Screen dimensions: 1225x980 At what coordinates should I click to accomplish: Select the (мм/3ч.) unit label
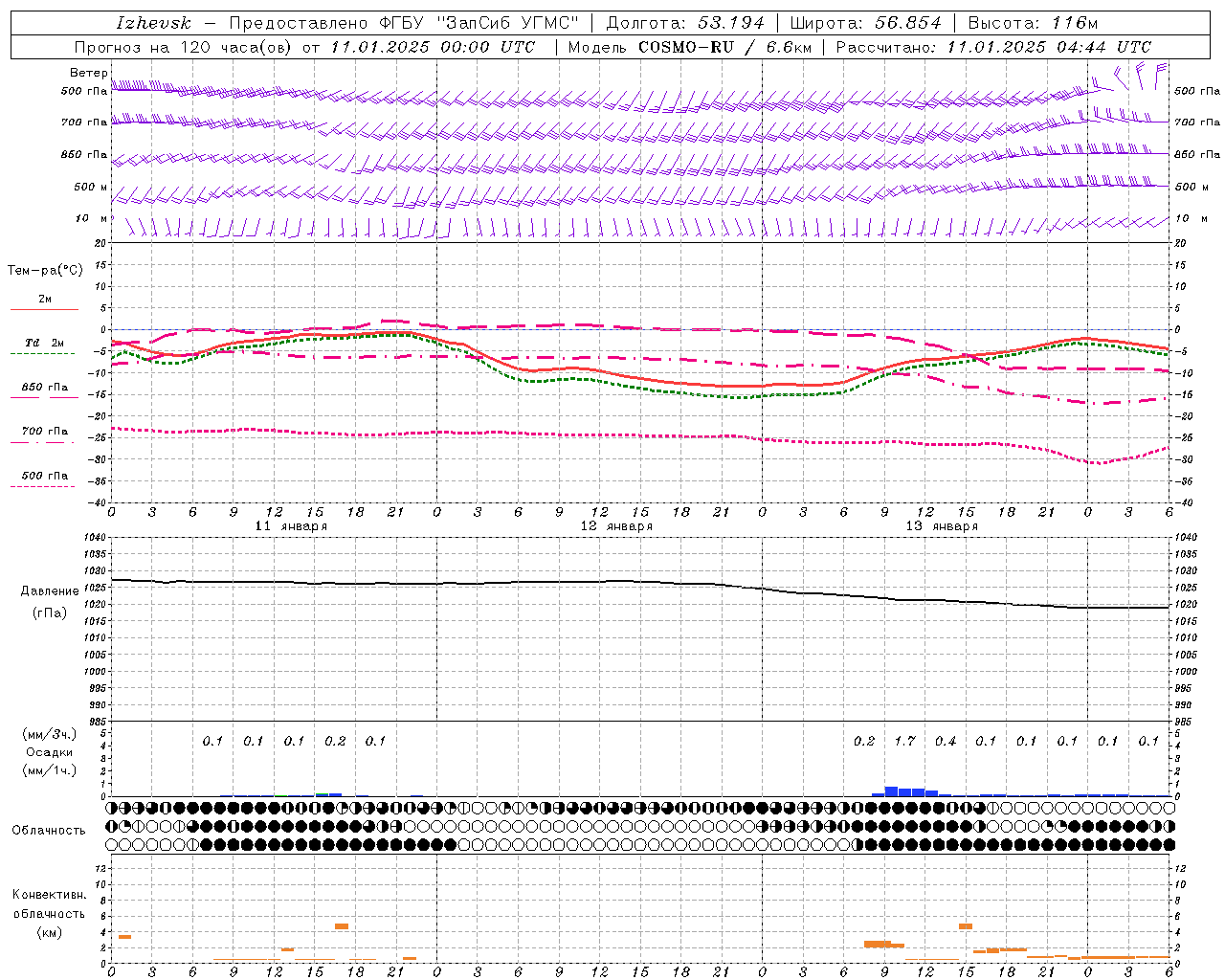point(49,734)
